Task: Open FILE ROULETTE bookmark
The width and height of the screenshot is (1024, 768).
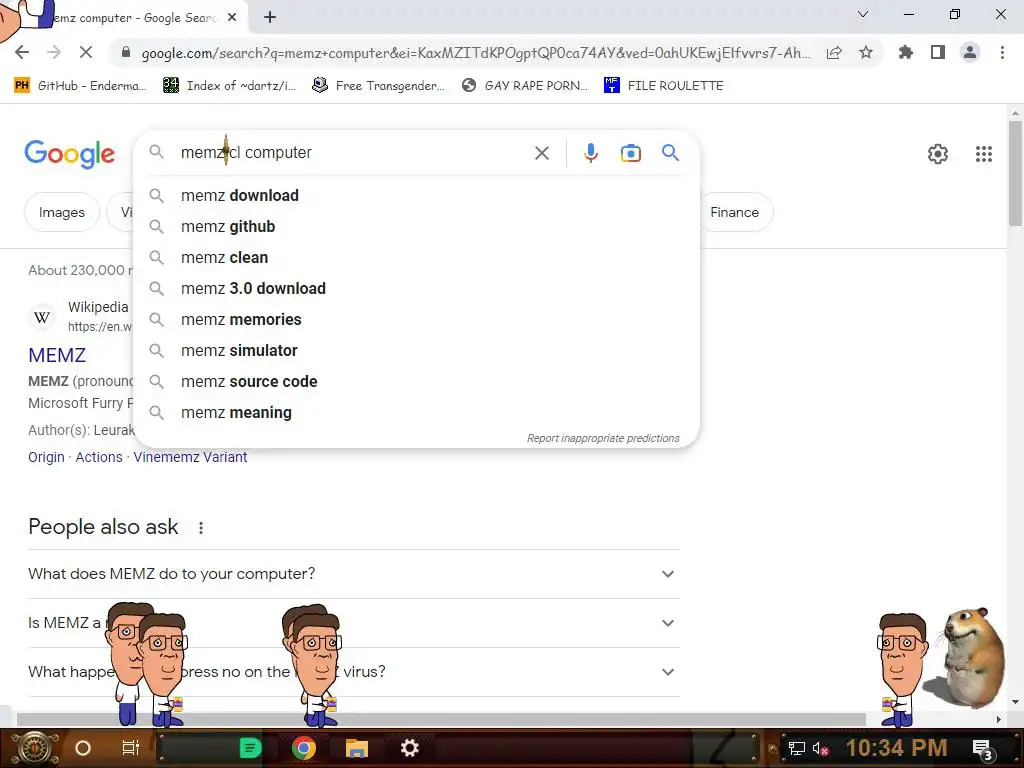Action: coord(664,86)
